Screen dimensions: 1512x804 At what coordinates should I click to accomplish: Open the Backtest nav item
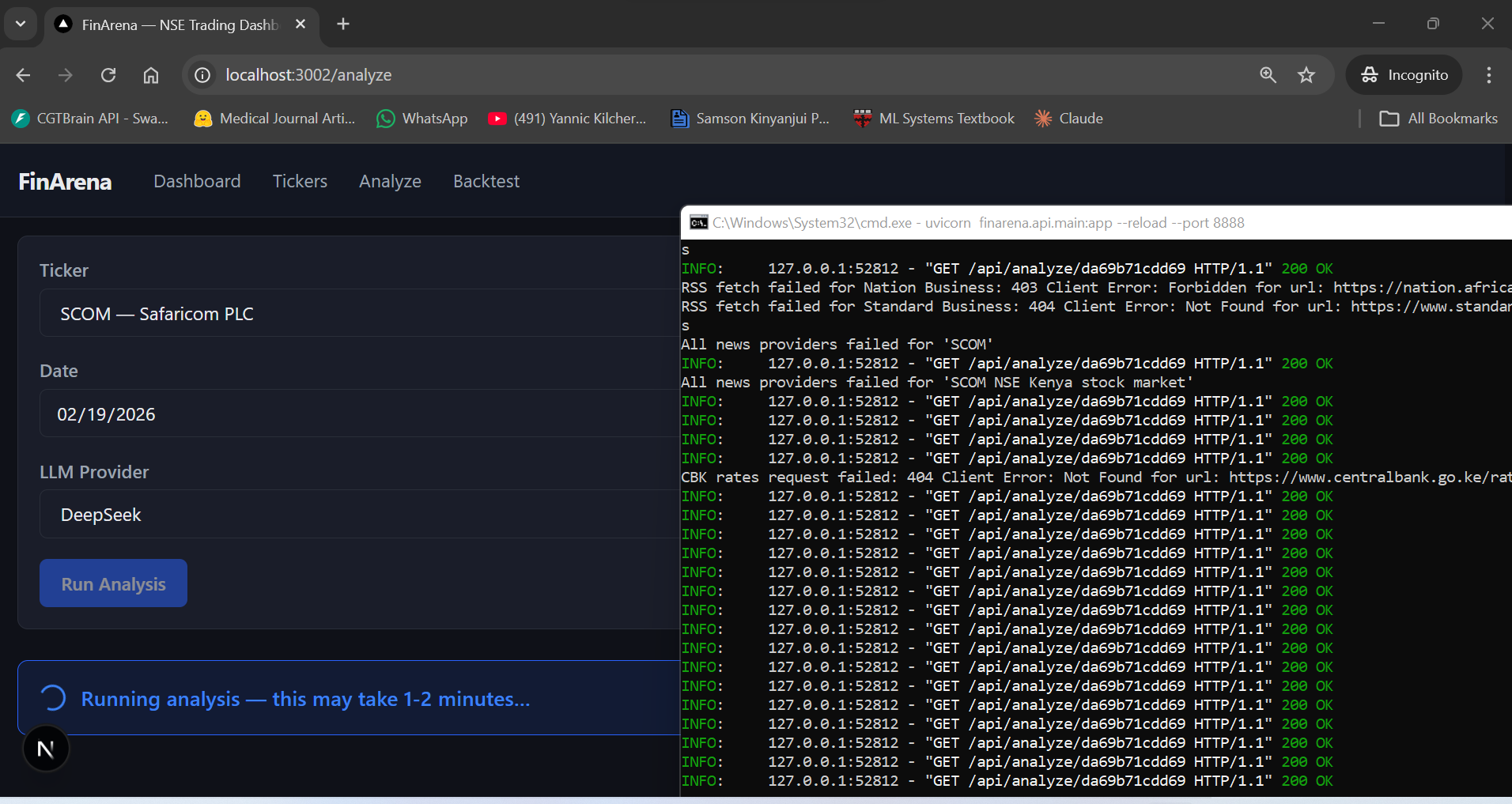coord(486,181)
